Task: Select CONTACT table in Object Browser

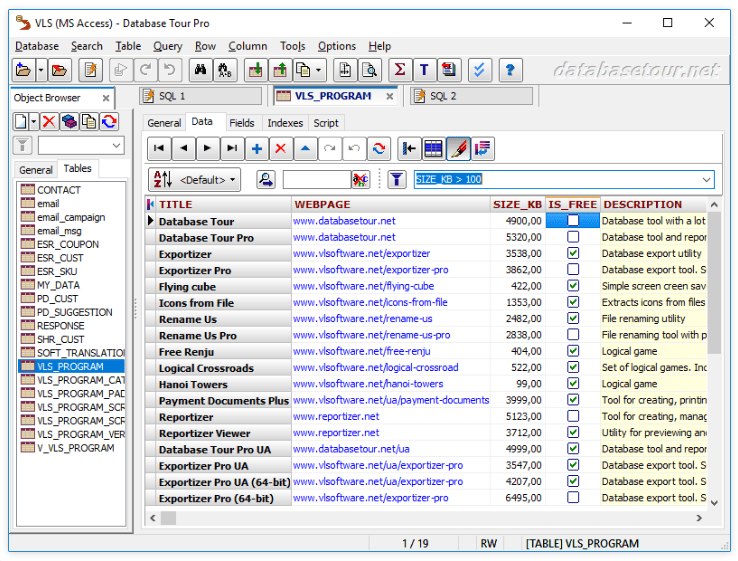Action: tap(59, 190)
